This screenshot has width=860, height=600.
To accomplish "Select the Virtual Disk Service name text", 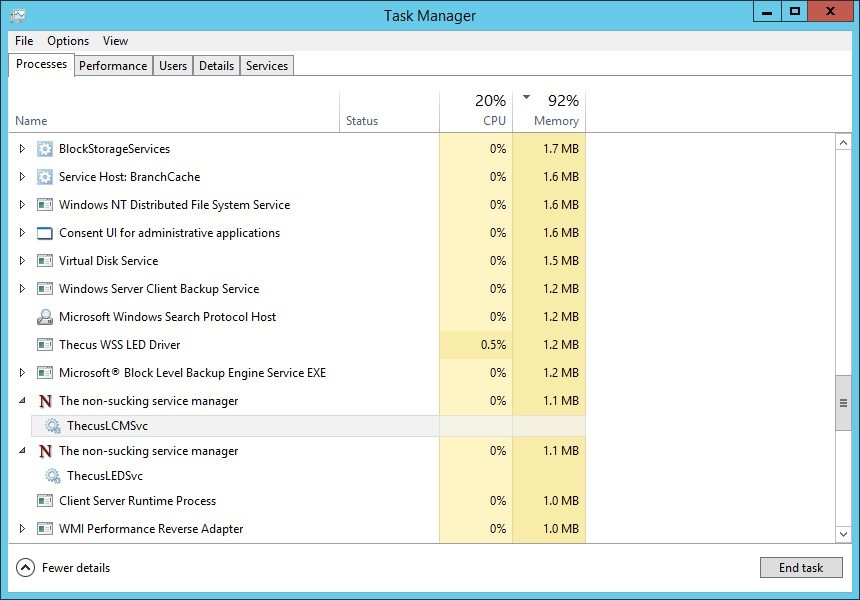I will pos(109,261).
